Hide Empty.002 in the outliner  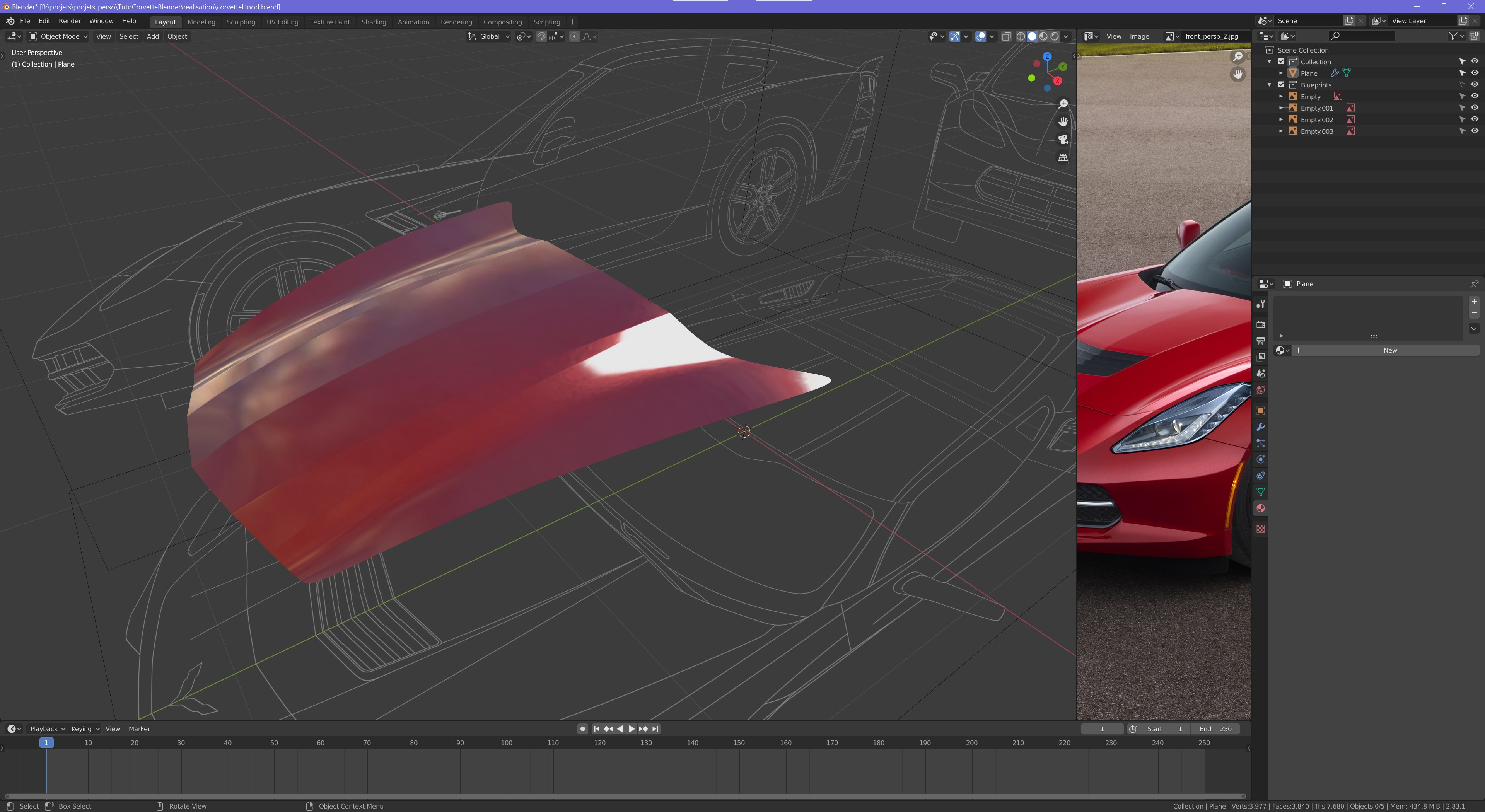pos(1475,119)
